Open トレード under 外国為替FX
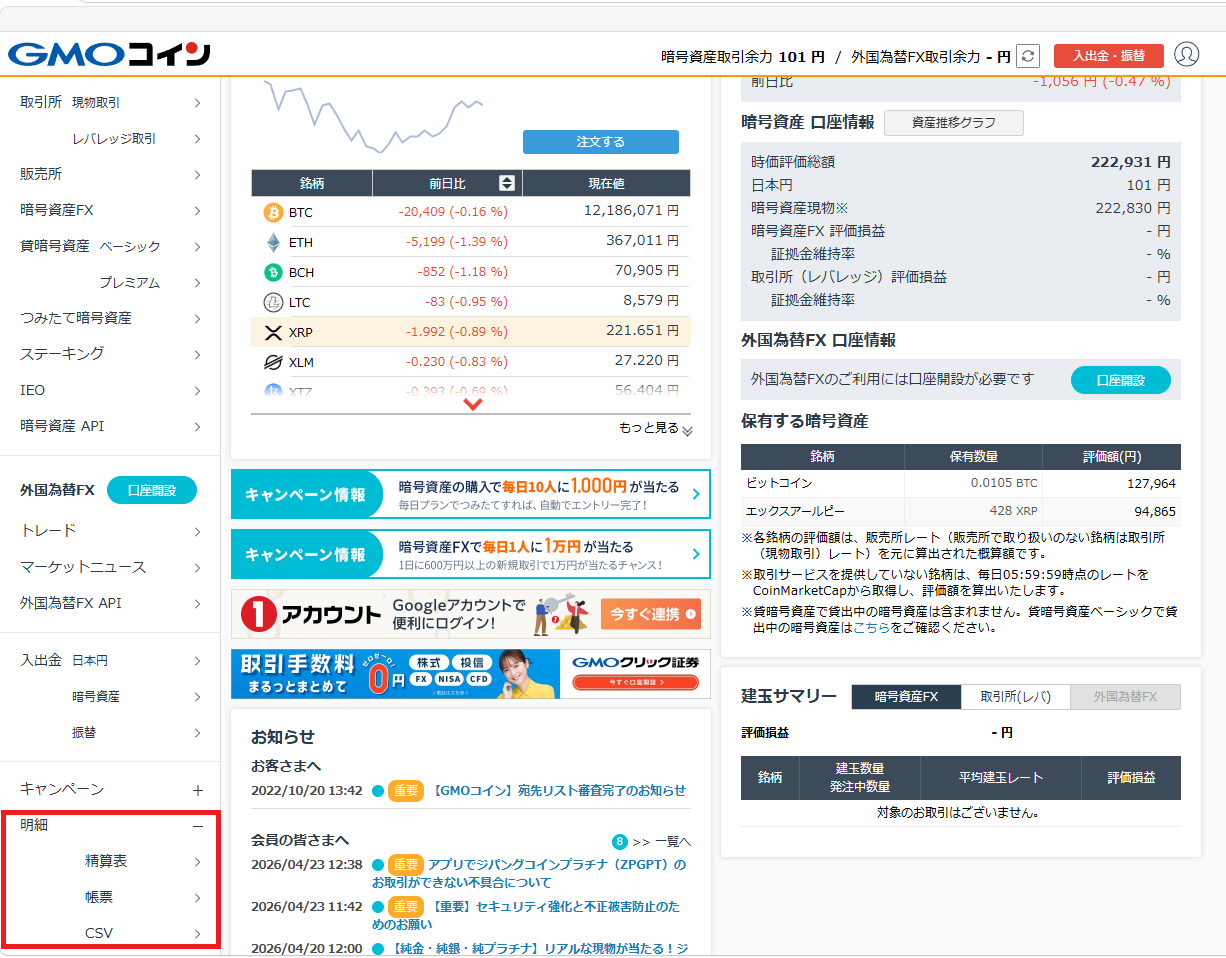This screenshot has height=958, width=1226. 110,531
